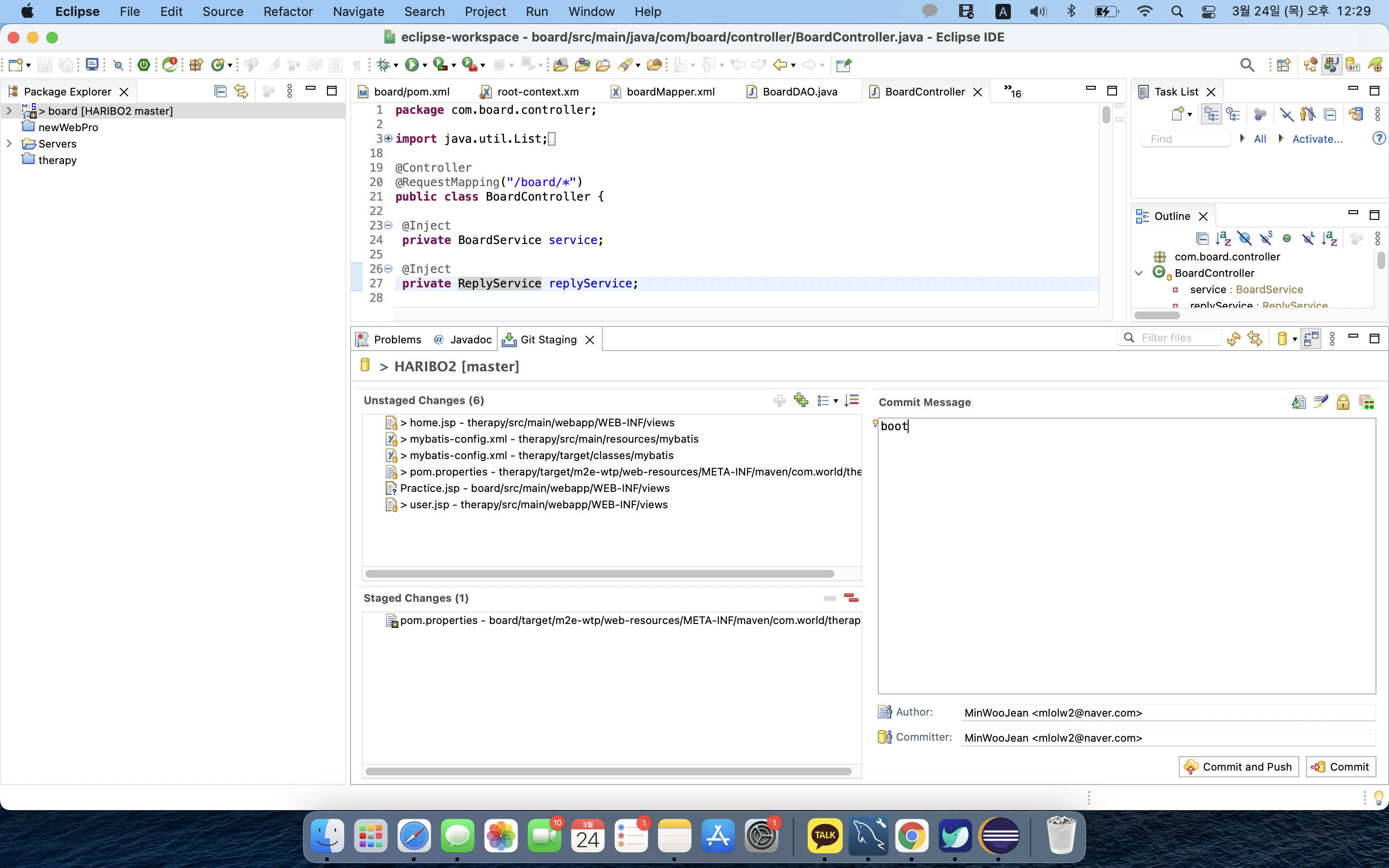
Task: Click the Activate... link in Task List
Action: coord(1317,139)
